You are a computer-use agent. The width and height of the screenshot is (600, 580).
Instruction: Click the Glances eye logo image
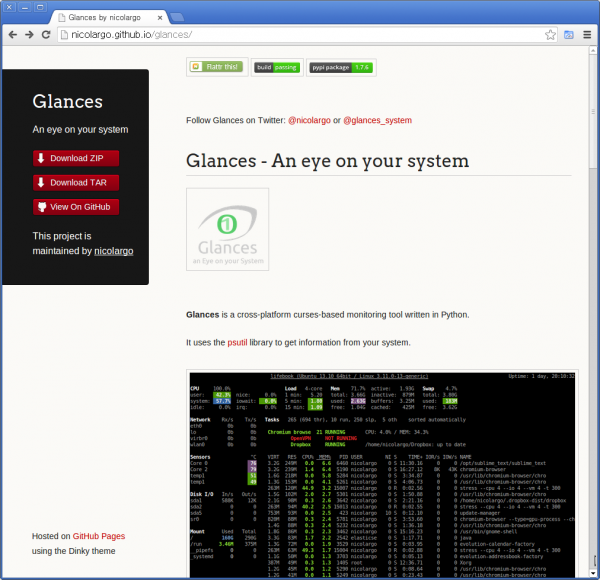point(227,230)
